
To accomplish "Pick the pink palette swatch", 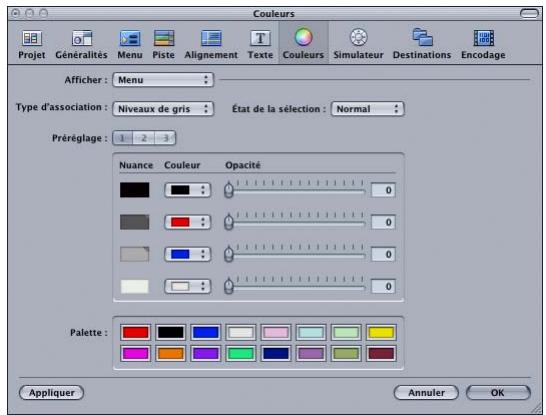I will tap(276, 332).
